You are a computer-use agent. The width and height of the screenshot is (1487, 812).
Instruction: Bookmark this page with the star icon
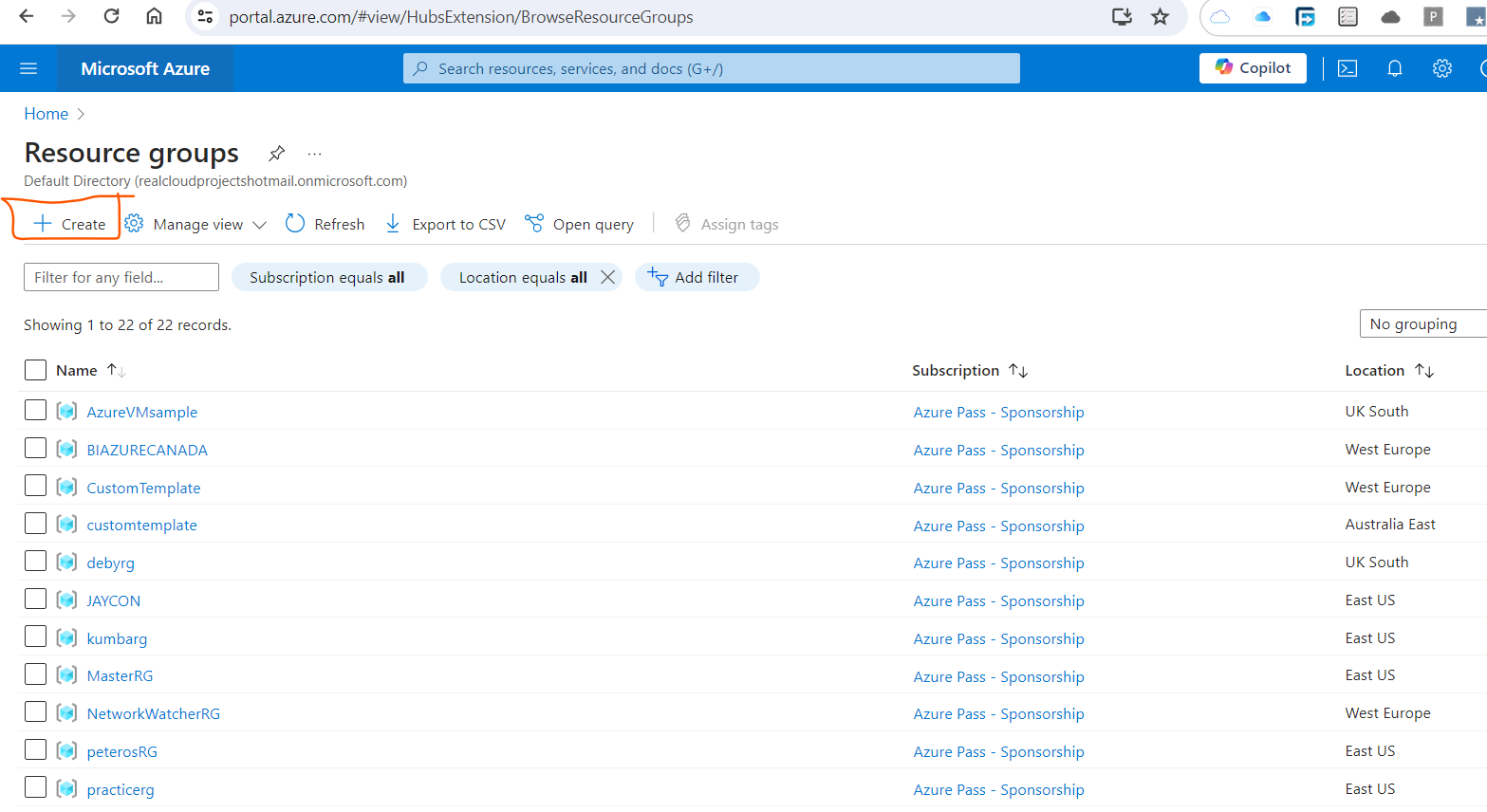1160,16
